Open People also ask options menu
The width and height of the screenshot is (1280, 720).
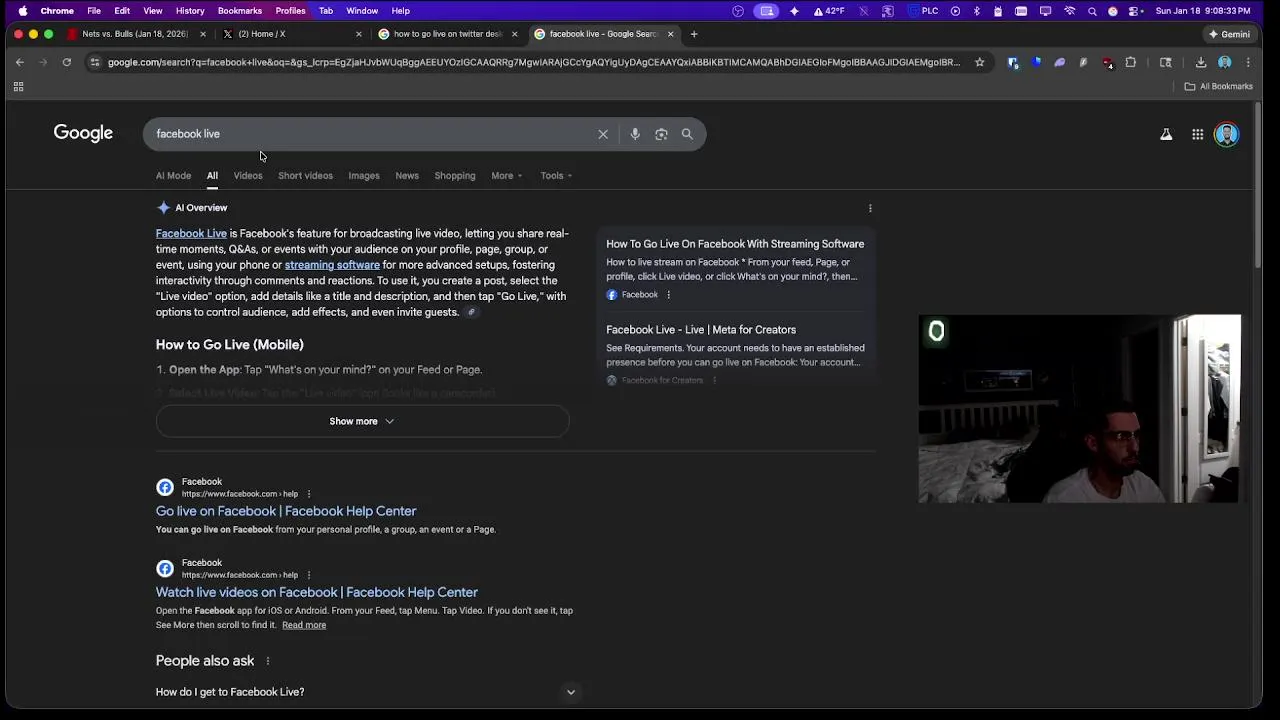(x=268, y=661)
